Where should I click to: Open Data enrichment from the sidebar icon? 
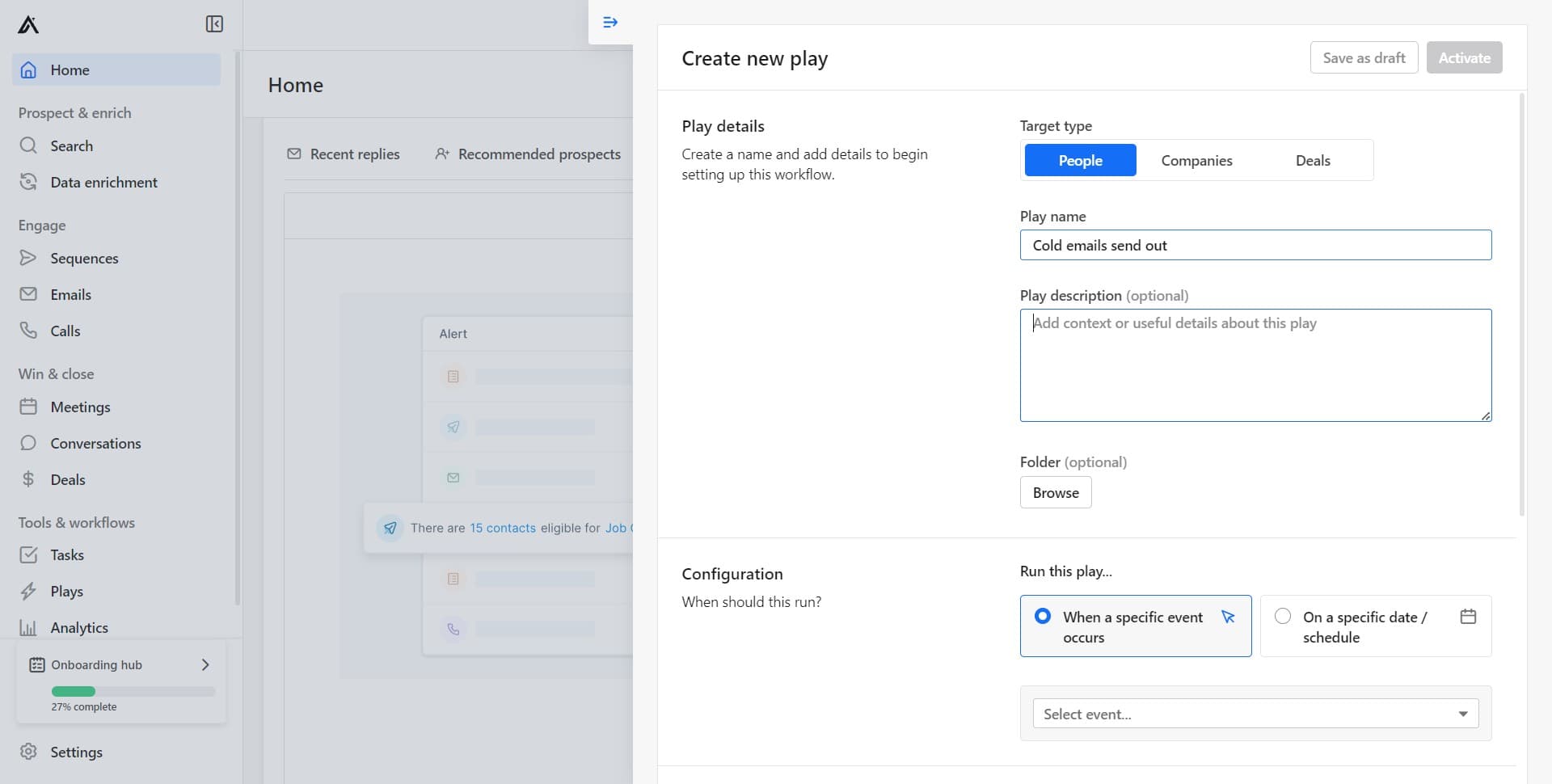coord(28,182)
